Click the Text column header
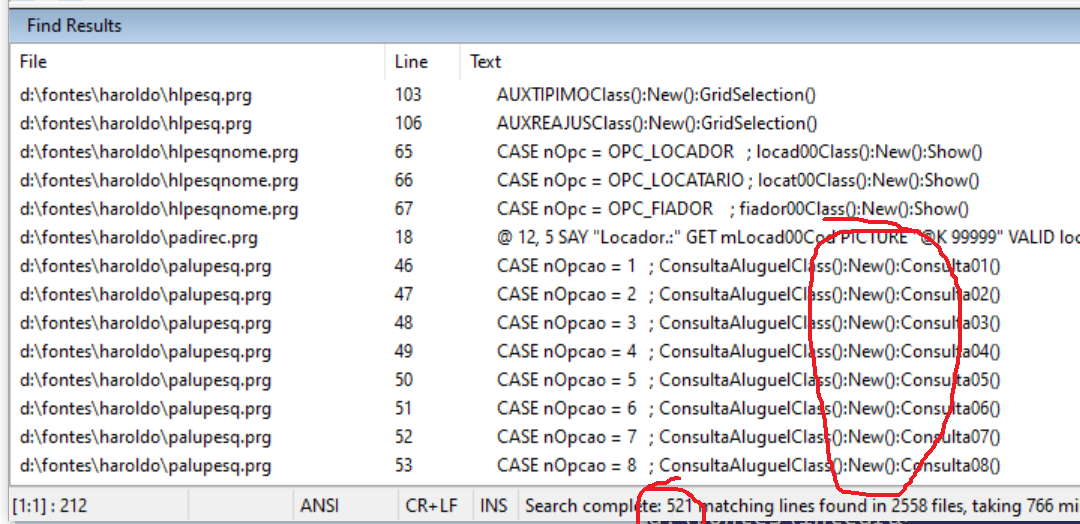 click(x=486, y=62)
